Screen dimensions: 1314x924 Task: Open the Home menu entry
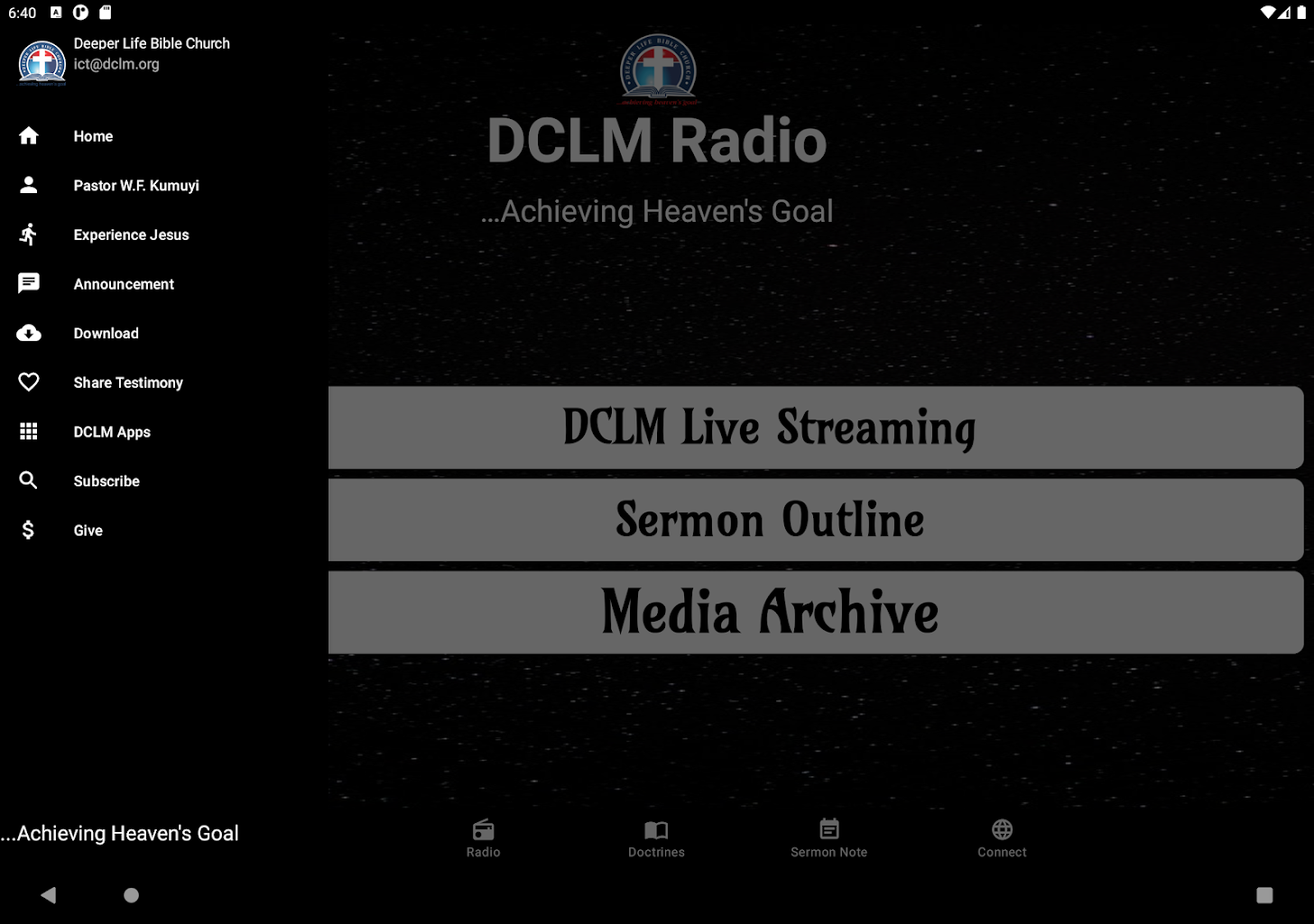click(164, 136)
